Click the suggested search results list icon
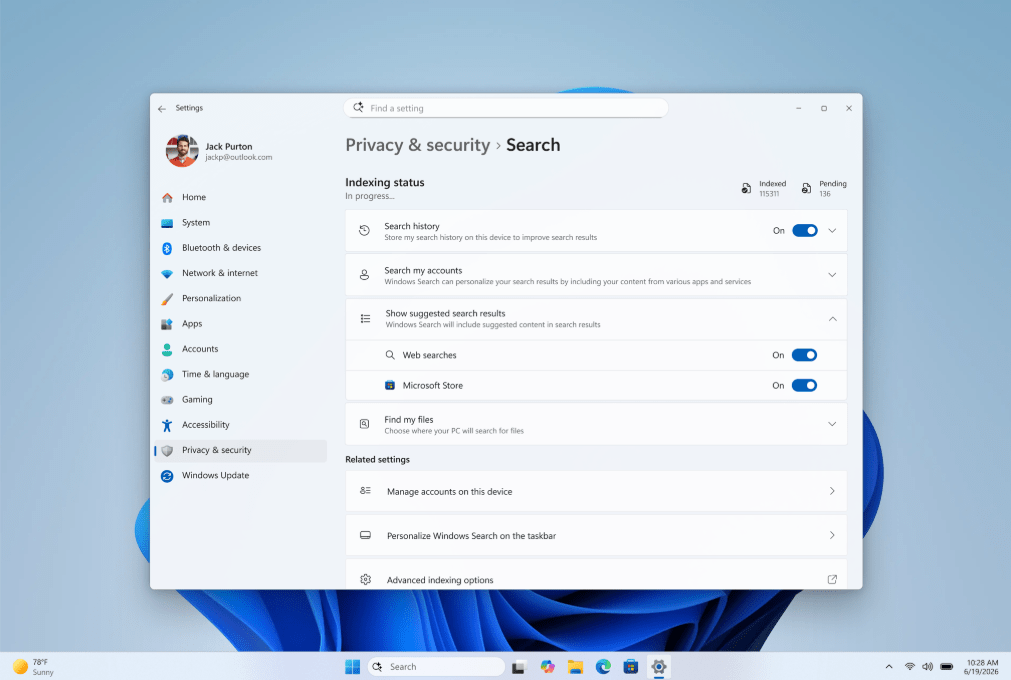 (x=365, y=319)
